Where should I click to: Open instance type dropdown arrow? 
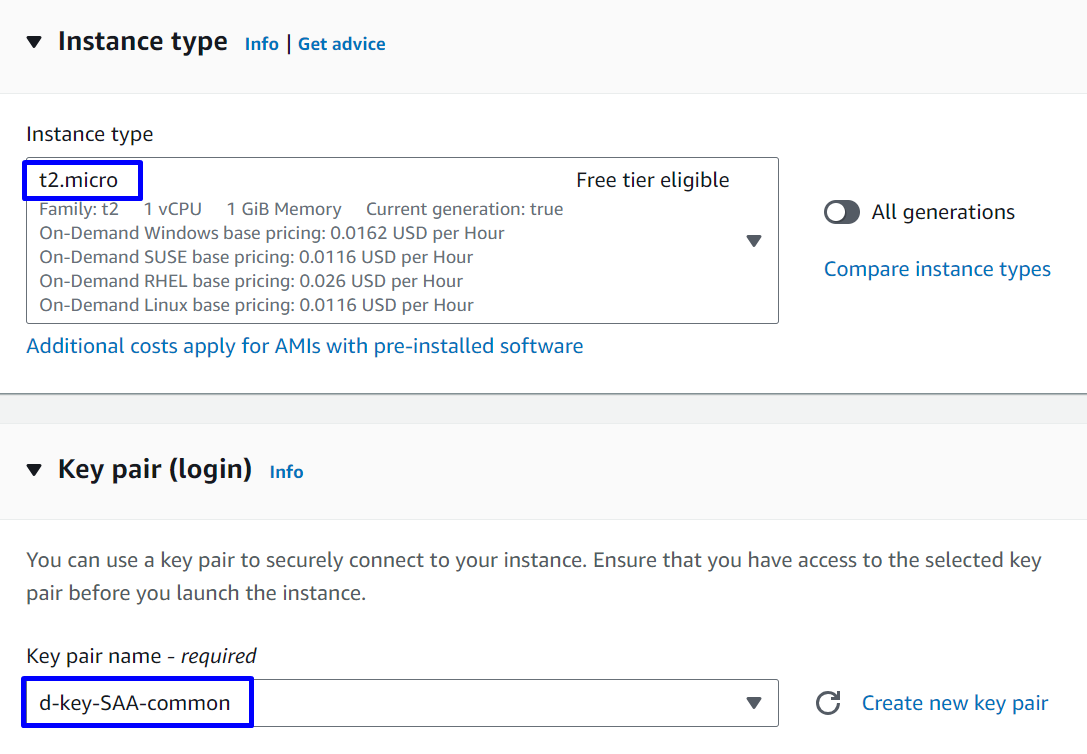click(754, 241)
